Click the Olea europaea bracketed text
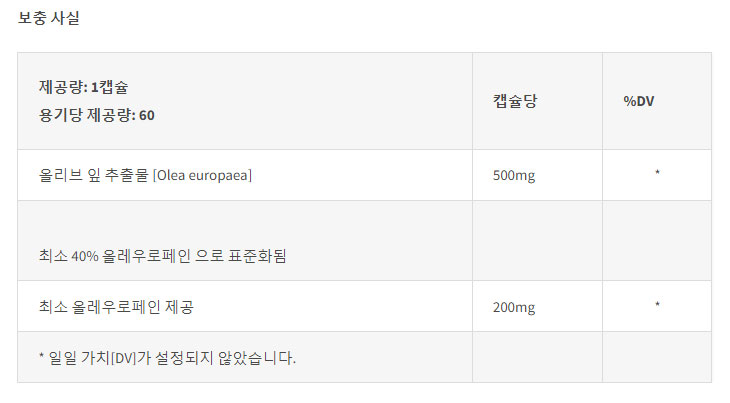Screen dimensions: 730x403 point(202,175)
